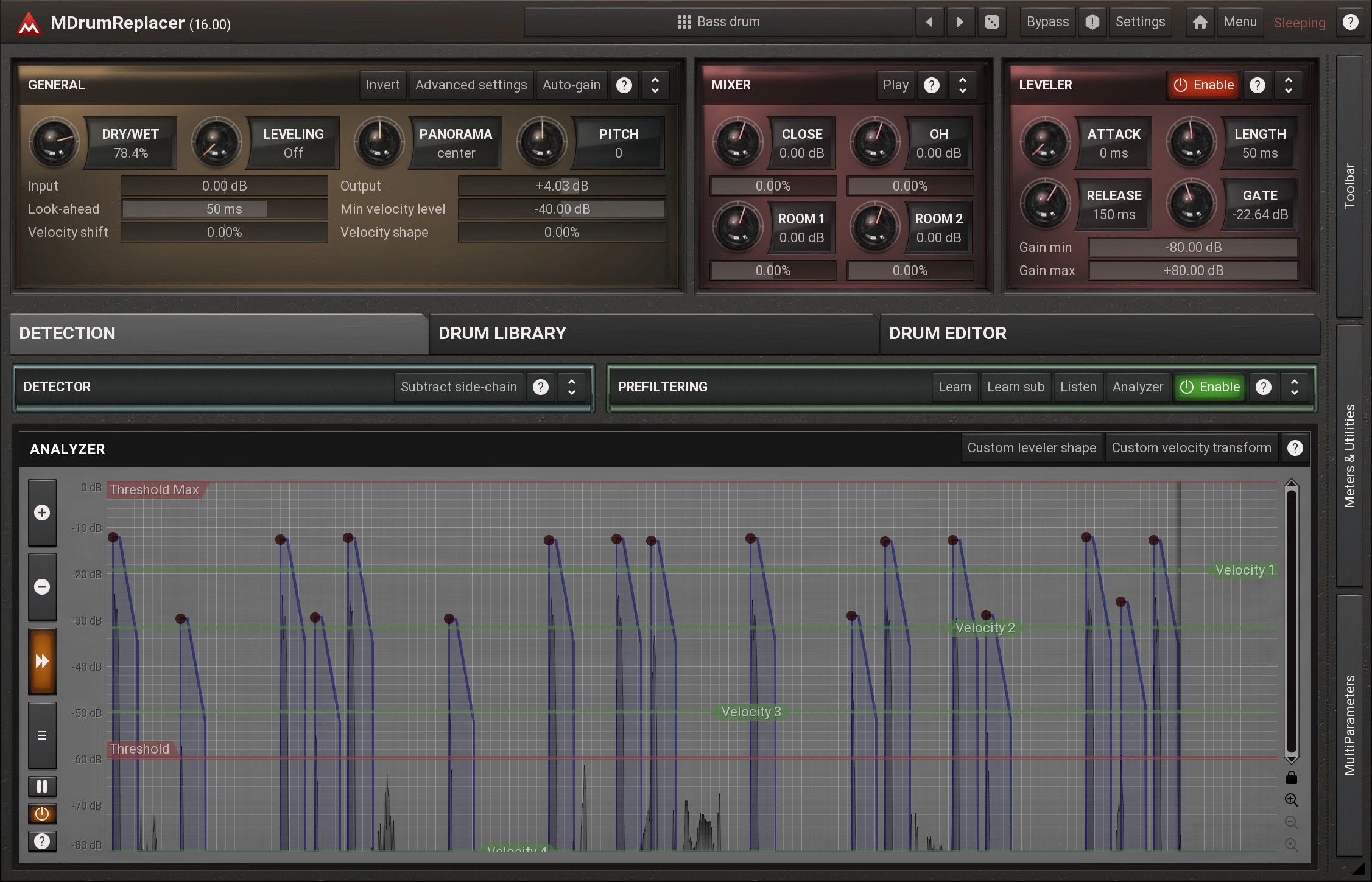This screenshot has width=1372, height=882.
Task: Click Custom leveler shape button
Action: (x=1032, y=448)
